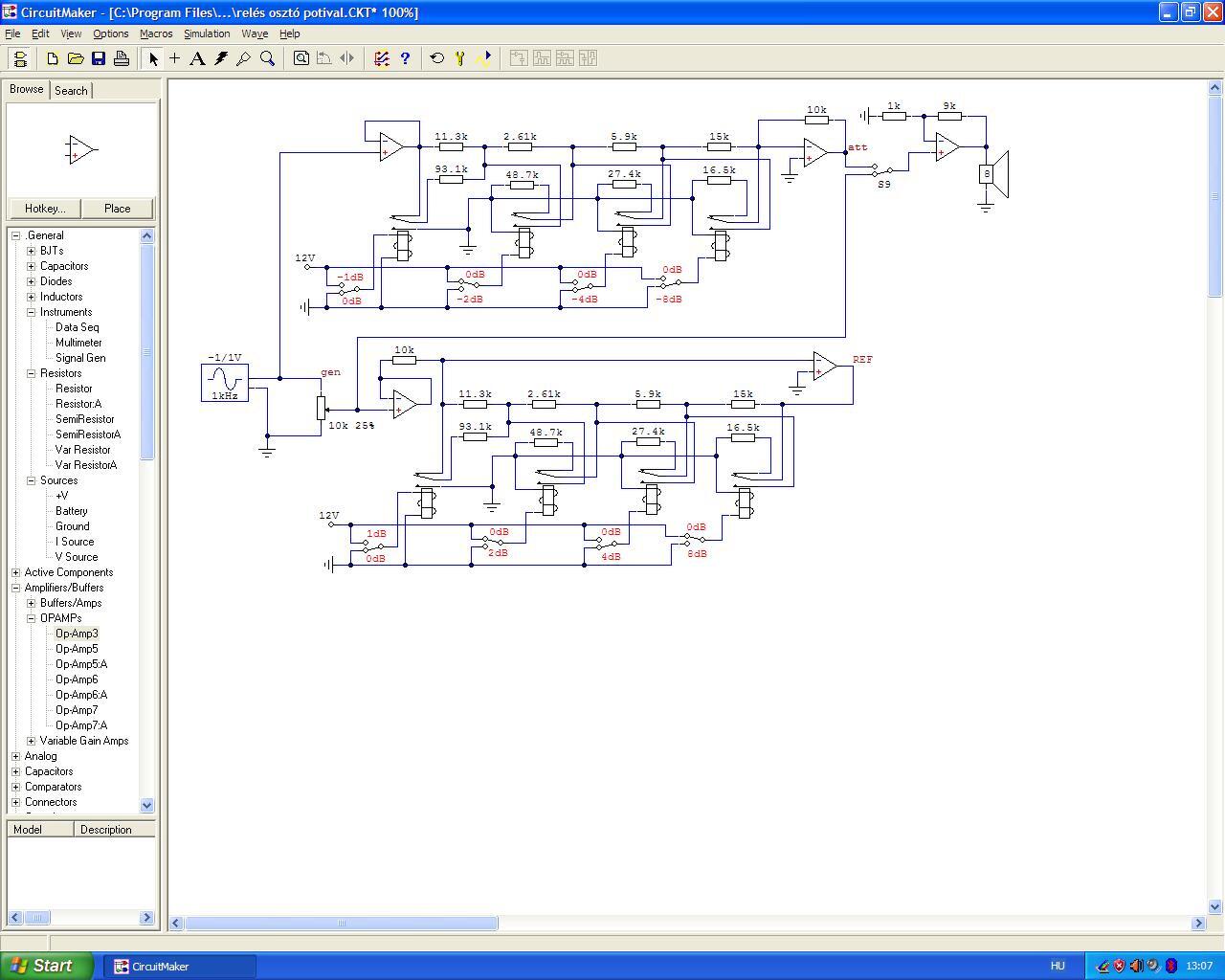Create a new circuit file
The height and width of the screenshot is (980, 1225).
[53, 58]
